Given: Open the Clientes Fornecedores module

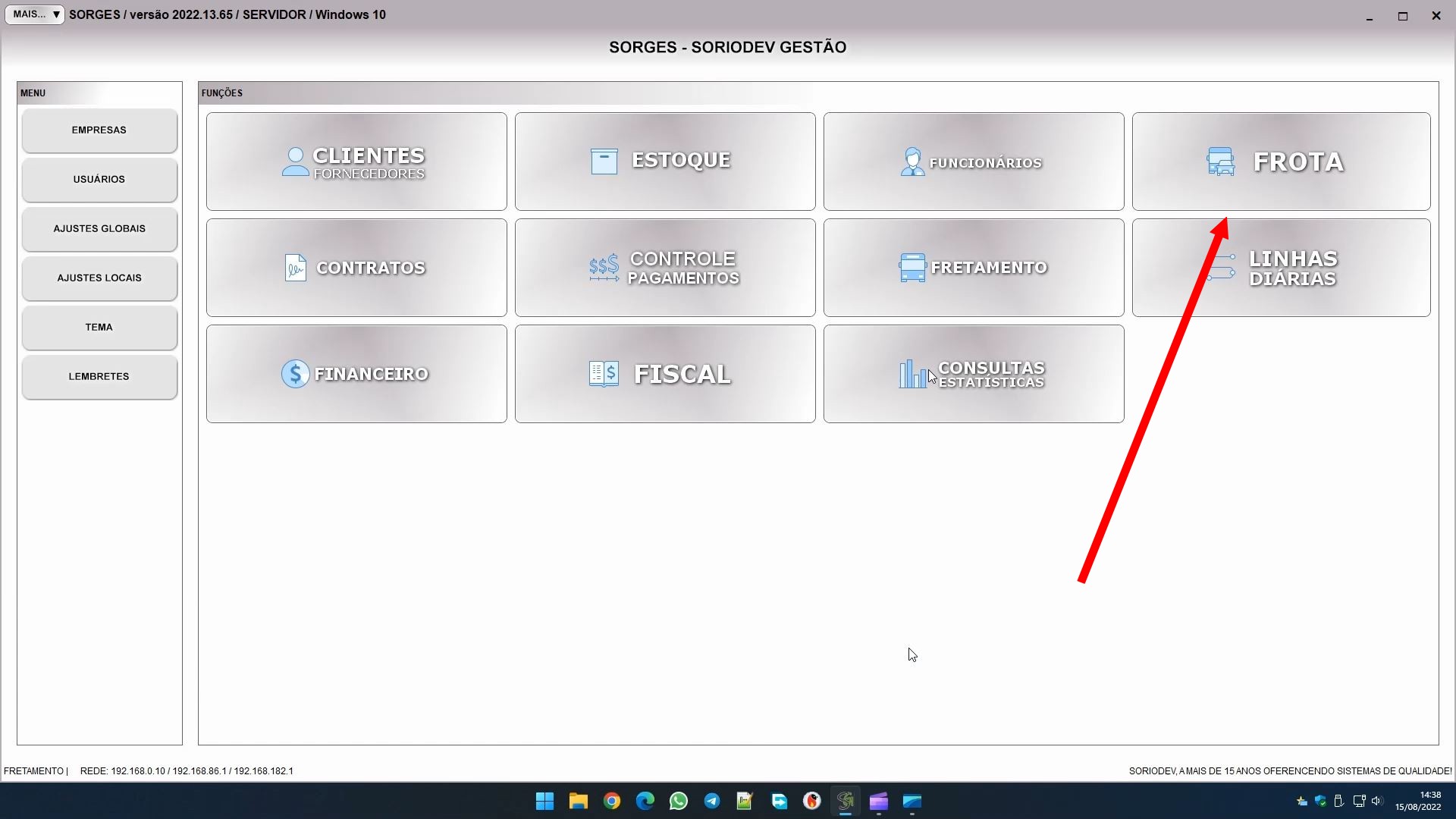Looking at the screenshot, I should 356,162.
